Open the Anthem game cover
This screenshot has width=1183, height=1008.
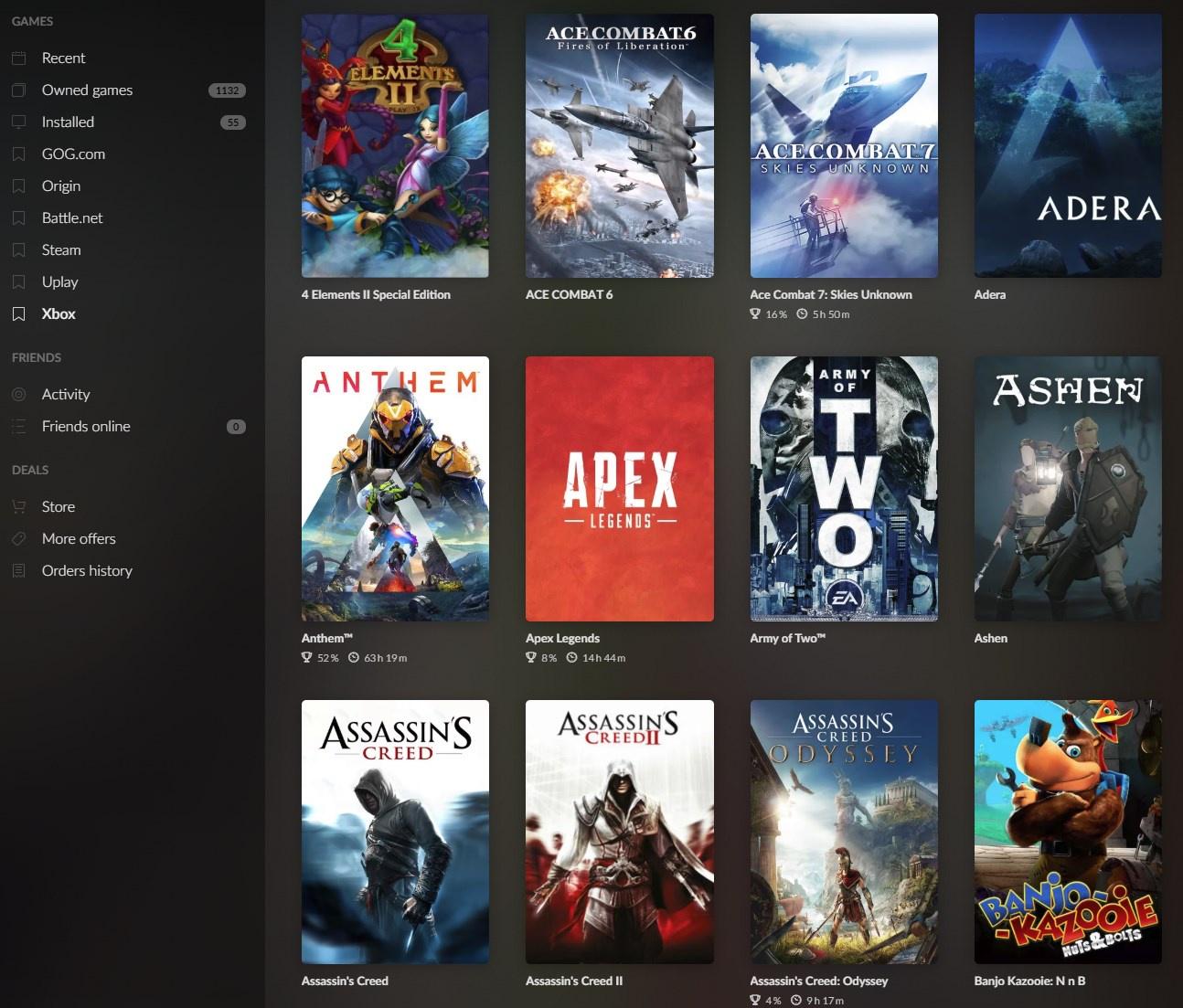pos(395,489)
